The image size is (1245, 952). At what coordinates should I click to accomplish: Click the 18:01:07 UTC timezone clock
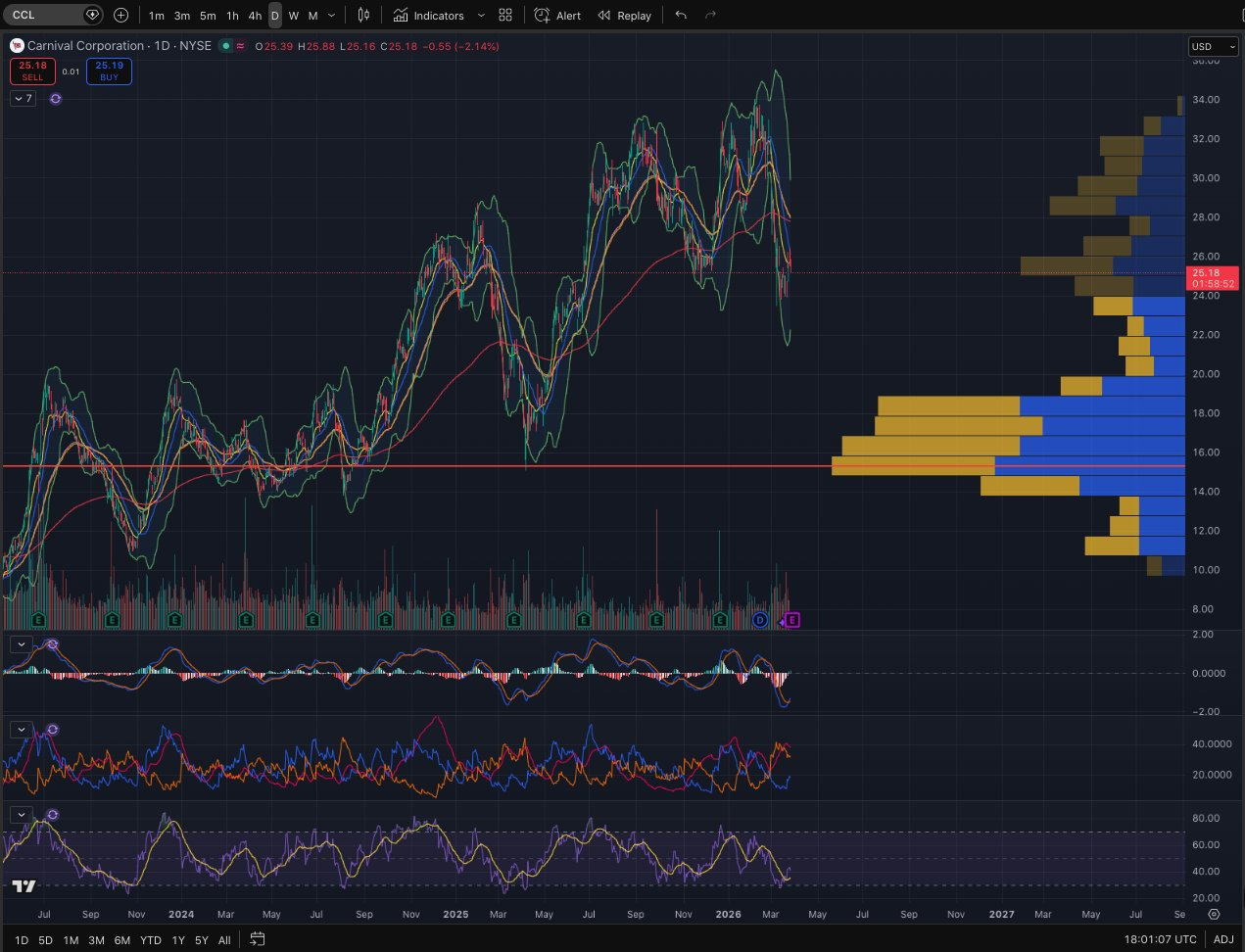(x=1161, y=940)
